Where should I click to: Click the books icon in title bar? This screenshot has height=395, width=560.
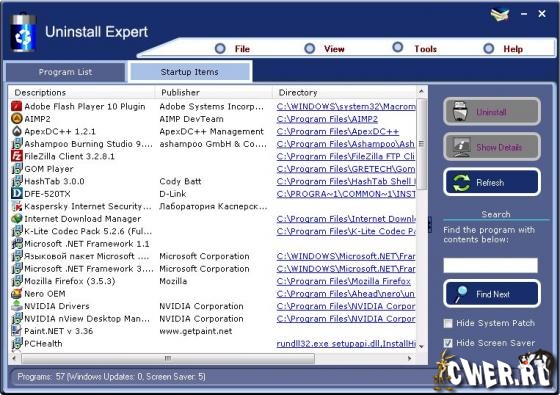[500, 15]
